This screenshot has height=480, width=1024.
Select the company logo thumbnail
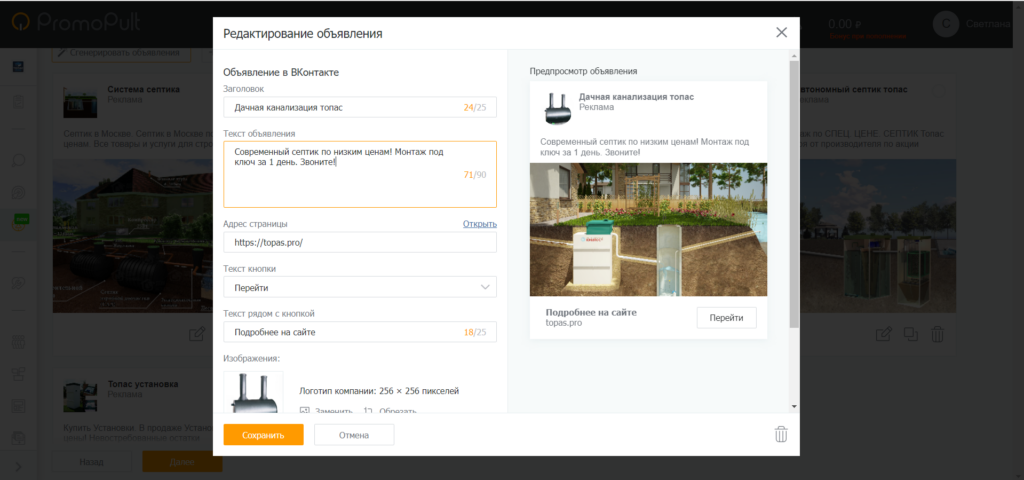253,392
